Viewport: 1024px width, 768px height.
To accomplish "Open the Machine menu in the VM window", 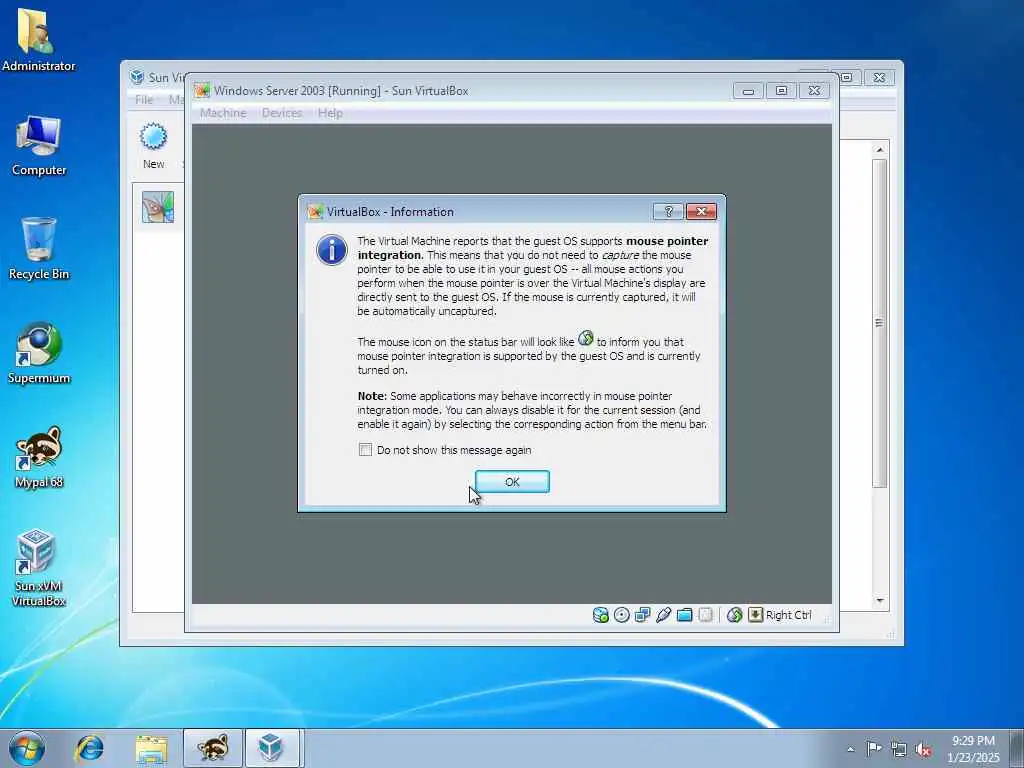I will point(223,112).
